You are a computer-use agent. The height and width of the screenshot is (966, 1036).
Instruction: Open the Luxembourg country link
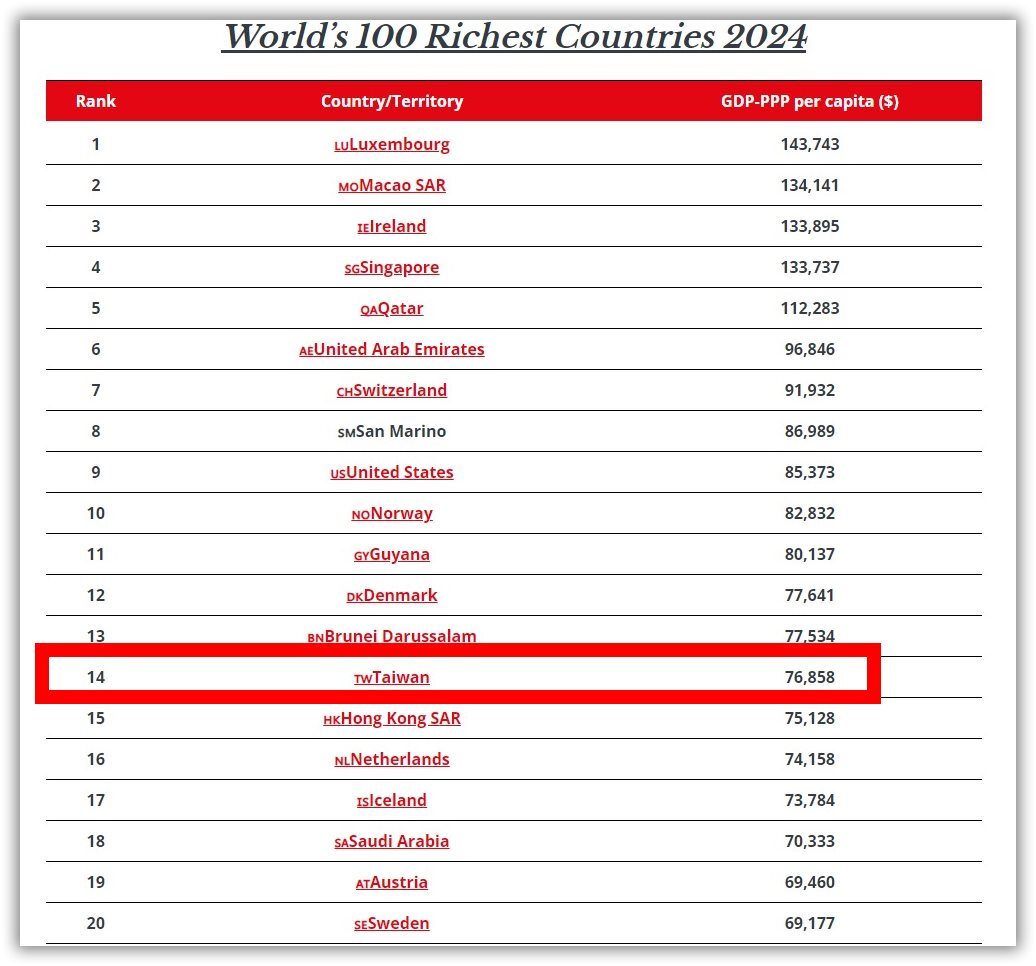[x=392, y=145]
